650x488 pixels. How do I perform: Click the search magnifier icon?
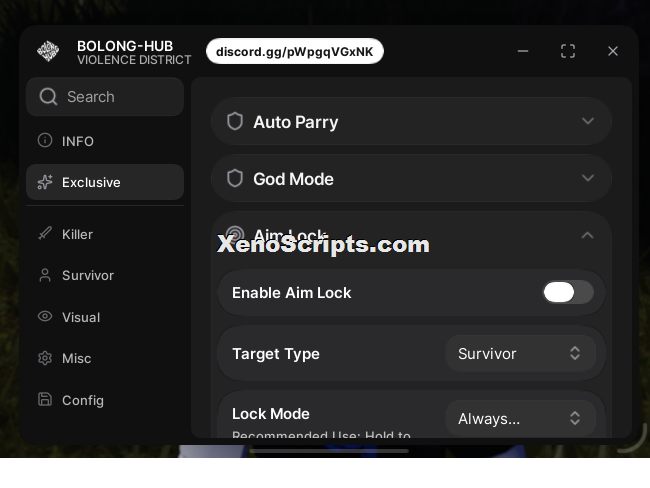click(x=48, y=97)
